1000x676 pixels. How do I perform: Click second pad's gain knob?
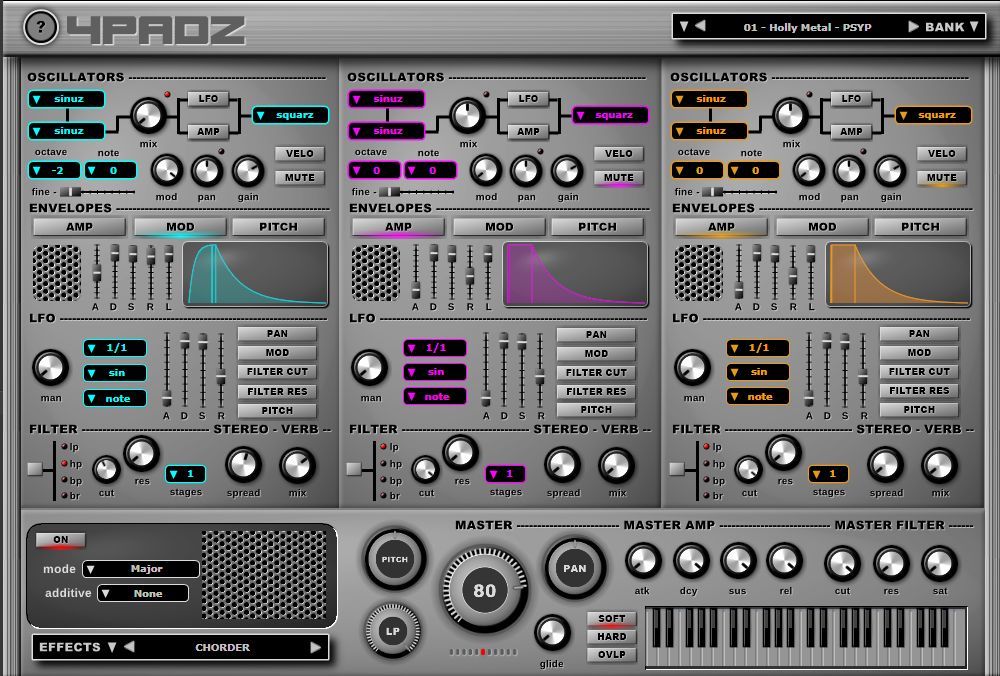pos(567,171)
